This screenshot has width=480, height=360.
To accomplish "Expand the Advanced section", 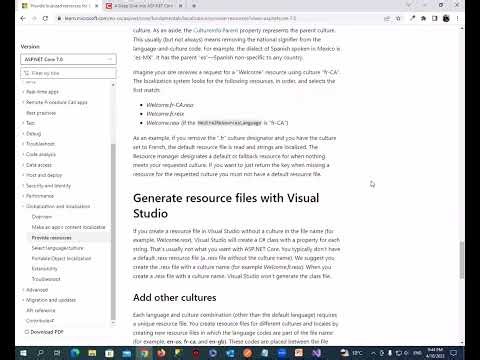I will (37, 290).
